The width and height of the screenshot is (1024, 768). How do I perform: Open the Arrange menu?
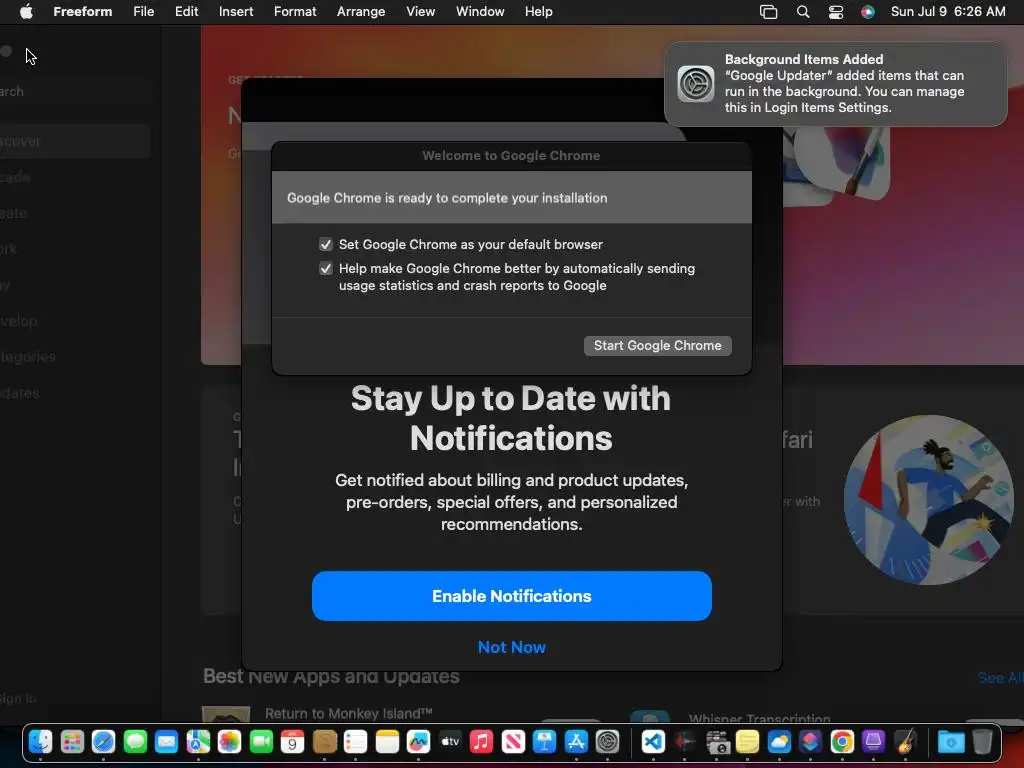point(360,12)
